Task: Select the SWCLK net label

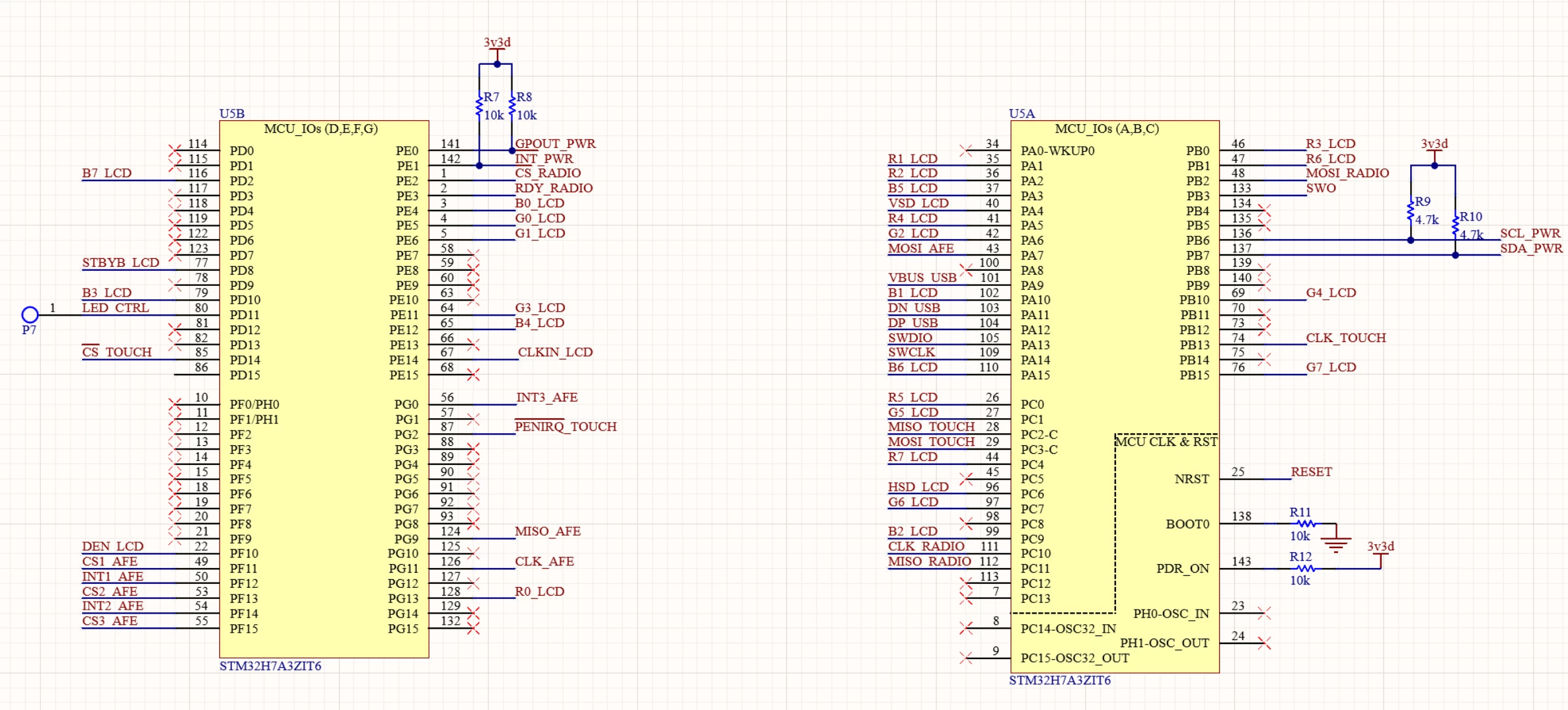Action: tap(912, 352)
